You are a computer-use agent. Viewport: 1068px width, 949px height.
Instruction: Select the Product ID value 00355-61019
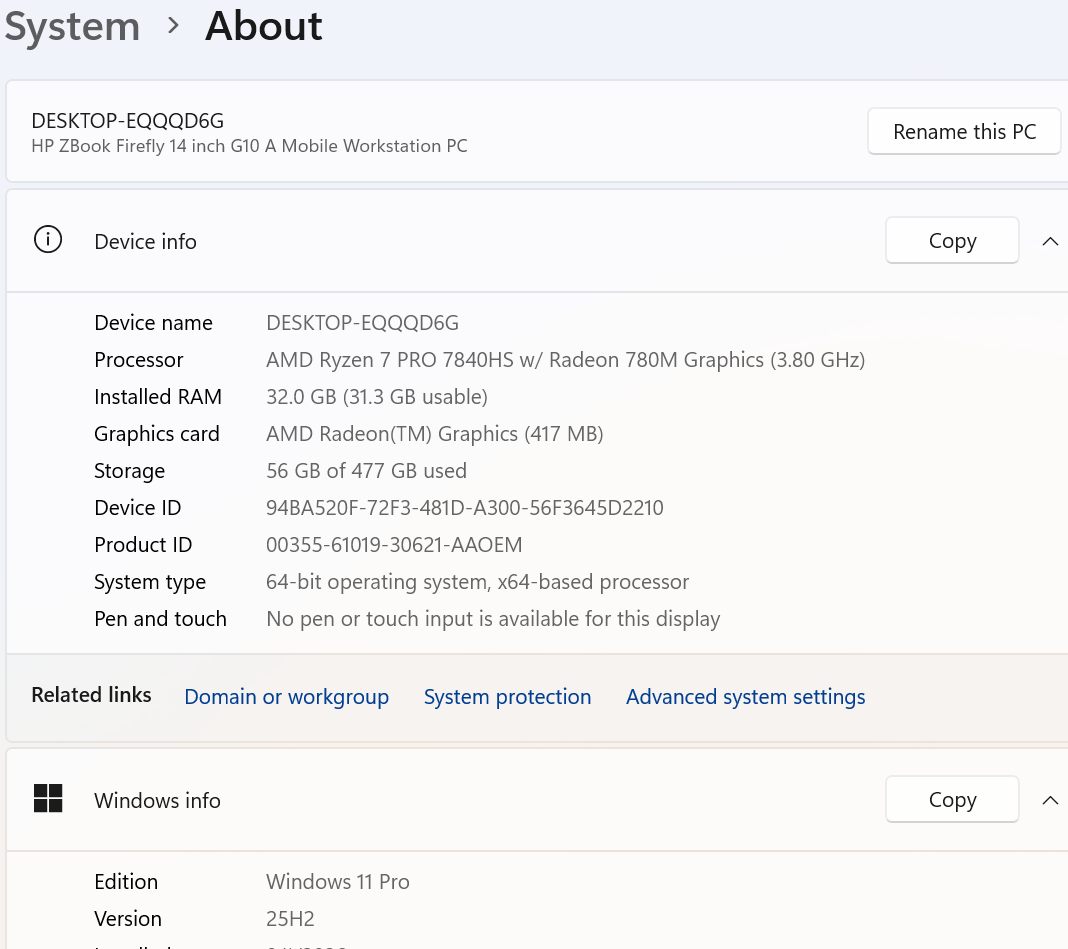394,544
